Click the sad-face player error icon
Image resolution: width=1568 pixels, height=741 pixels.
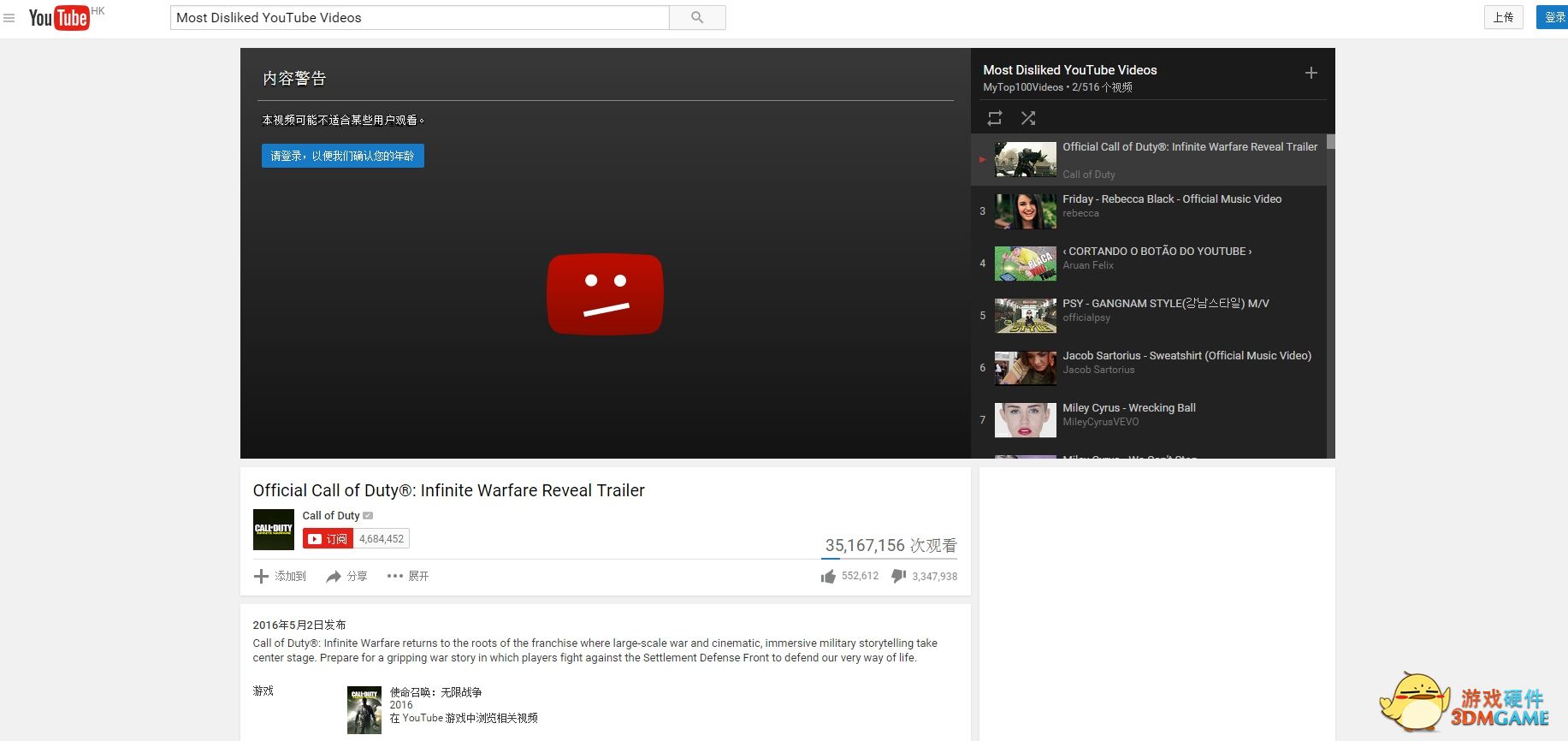pos(606,294)
